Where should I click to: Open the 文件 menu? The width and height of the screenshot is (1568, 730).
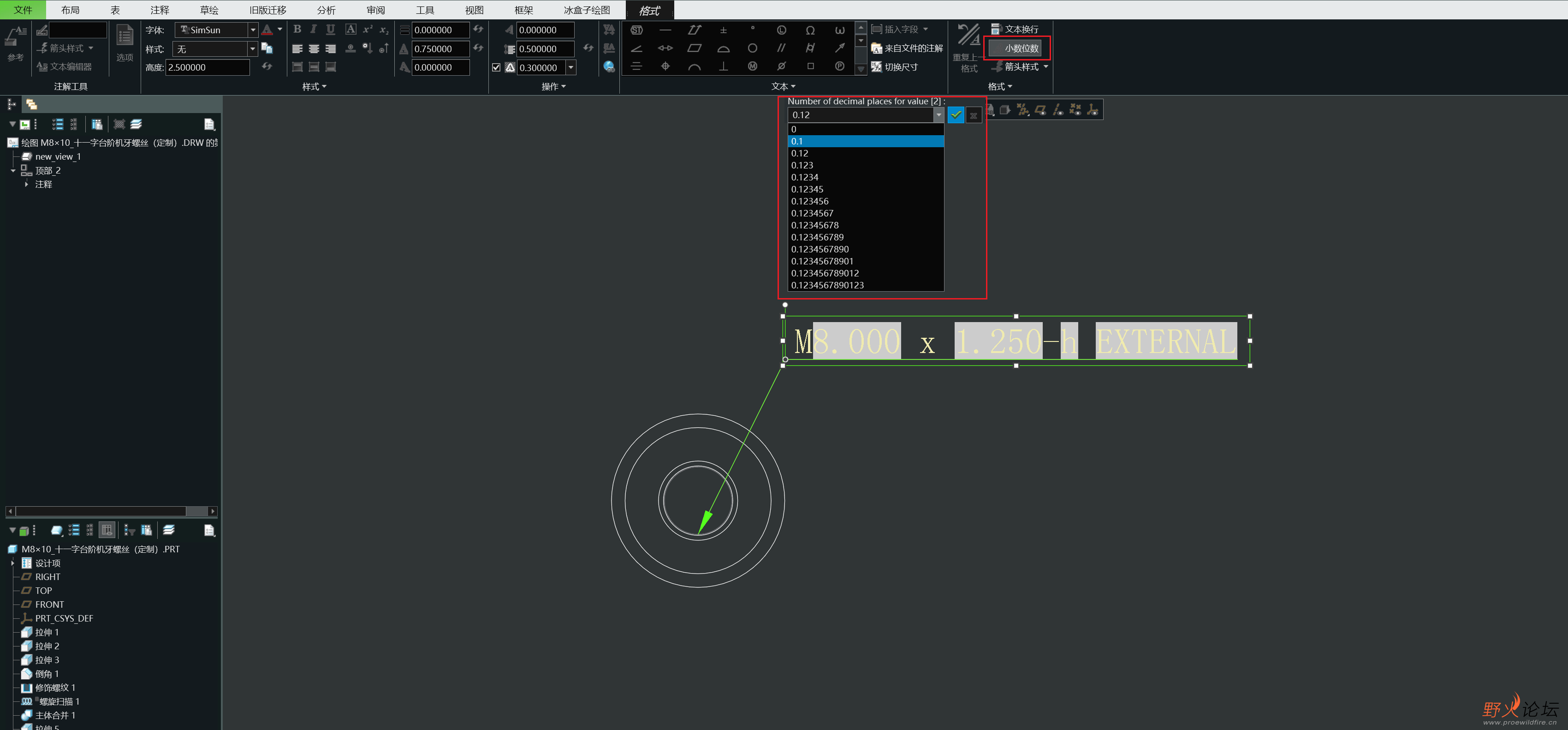[23, 10]
